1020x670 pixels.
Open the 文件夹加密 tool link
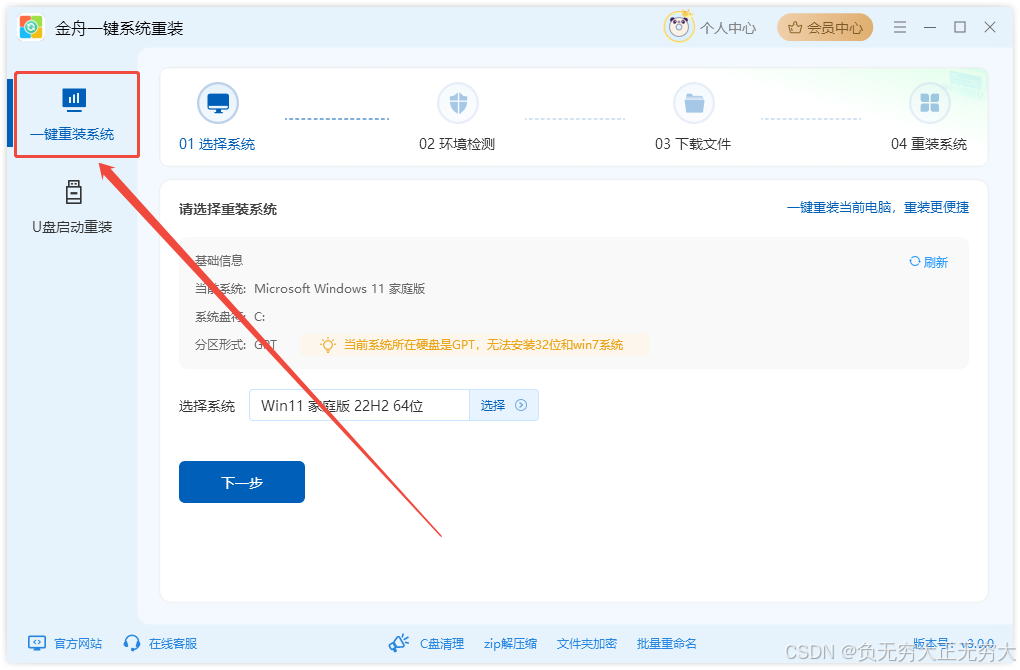[x=587, y=643]
